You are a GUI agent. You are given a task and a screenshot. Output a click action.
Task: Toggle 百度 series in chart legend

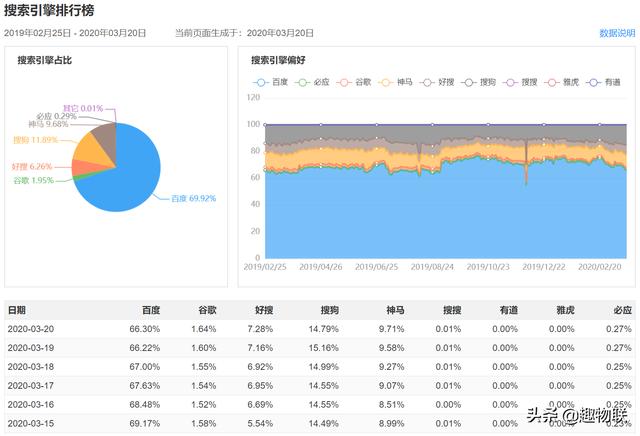270,82
